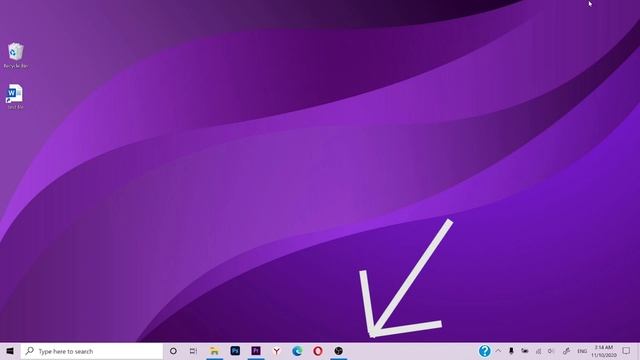Open the Action Center notifications
Screen dimensions: 640x360
click(x=626, y=351)
